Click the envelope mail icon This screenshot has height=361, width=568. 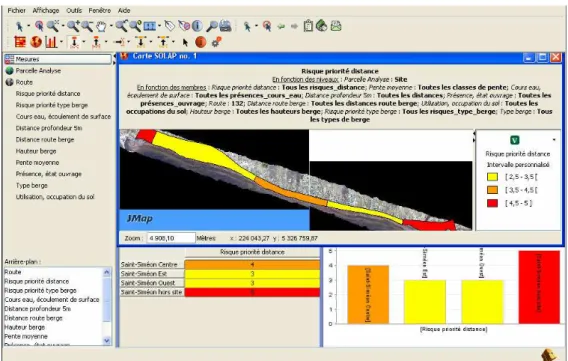(336, 26)
